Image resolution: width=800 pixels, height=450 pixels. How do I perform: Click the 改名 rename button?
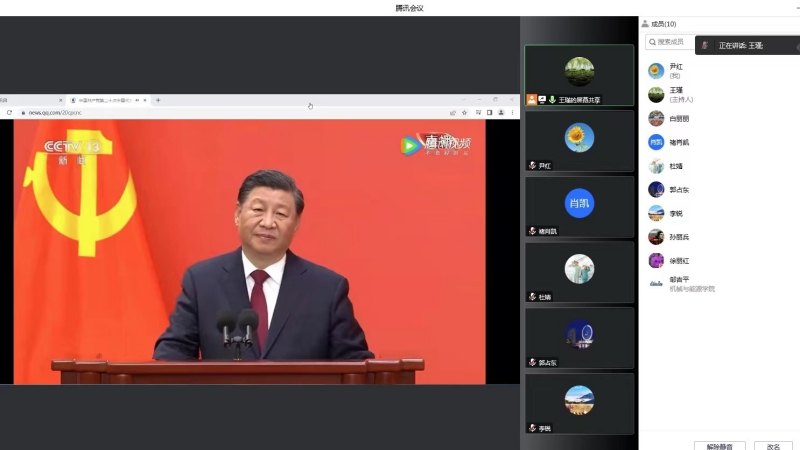click(x=773, y=446)
